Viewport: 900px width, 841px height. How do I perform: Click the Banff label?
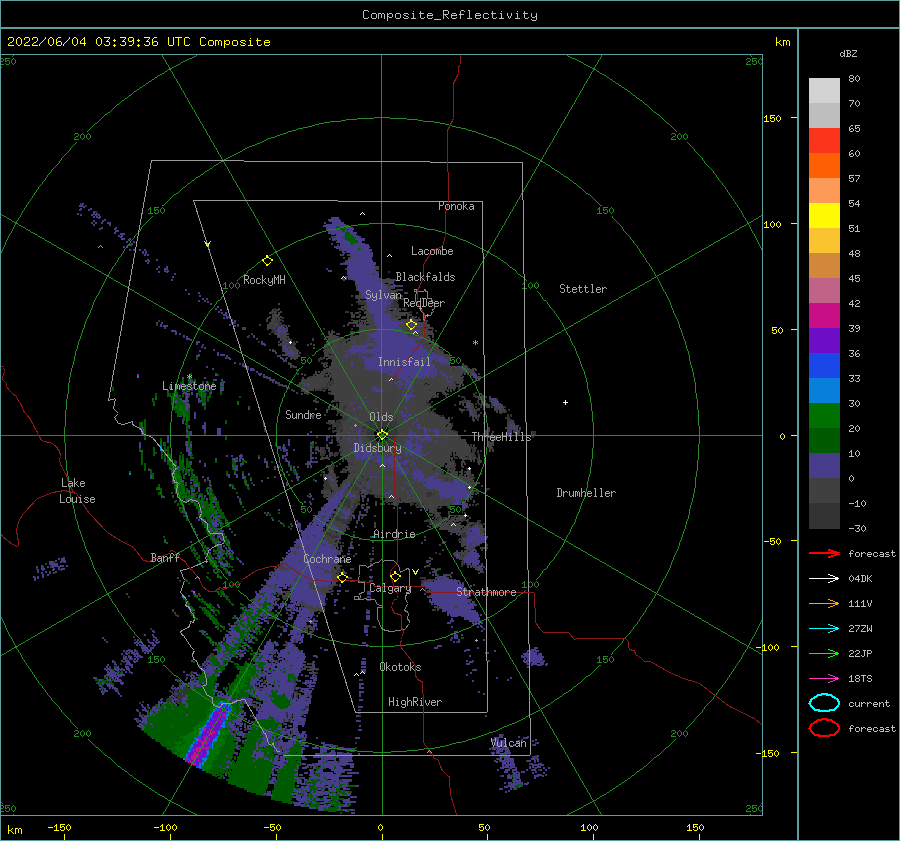pos(165,557)
